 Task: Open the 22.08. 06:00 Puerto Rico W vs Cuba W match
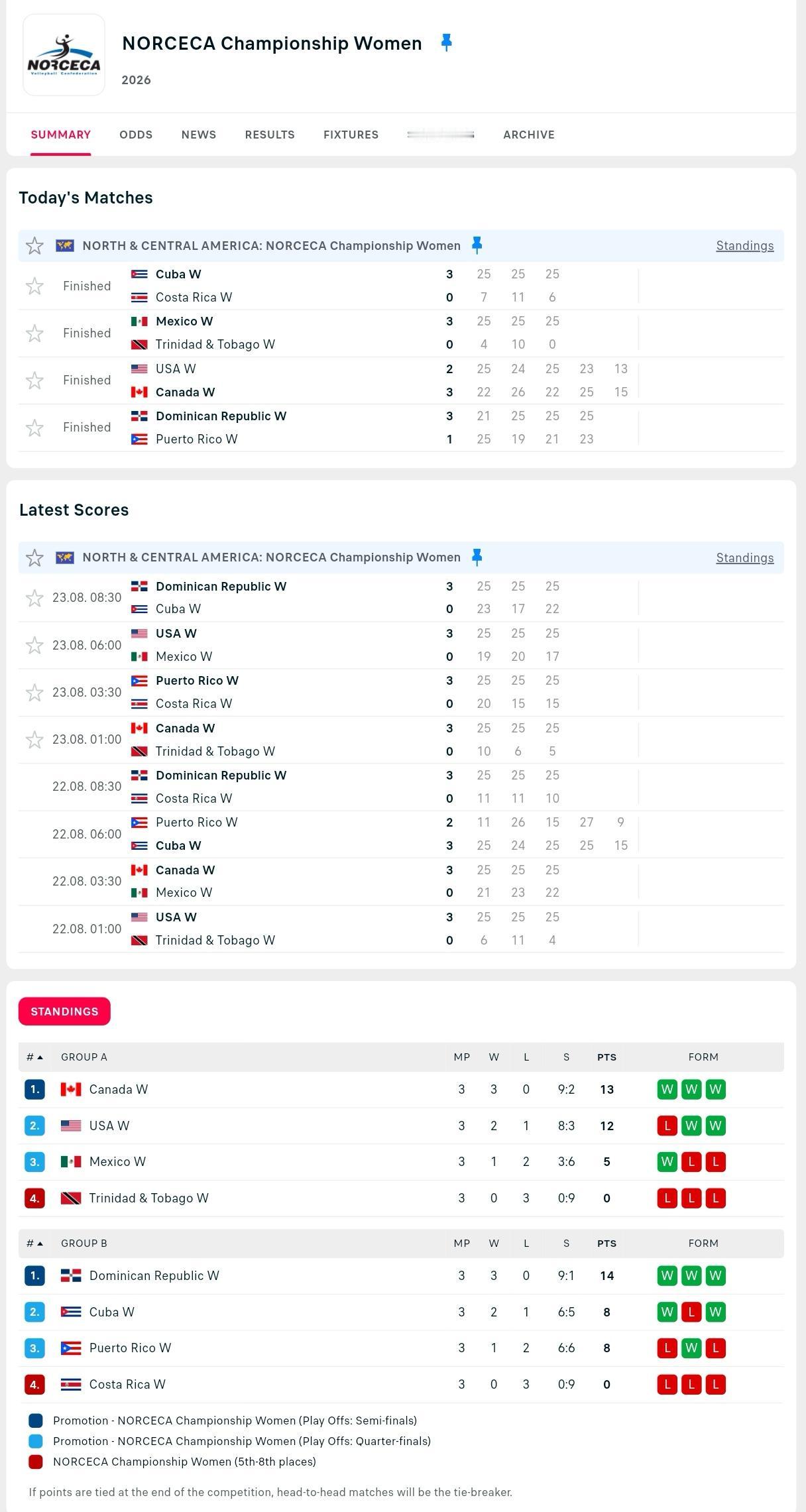pyautogui.click(x=401, y=834)
